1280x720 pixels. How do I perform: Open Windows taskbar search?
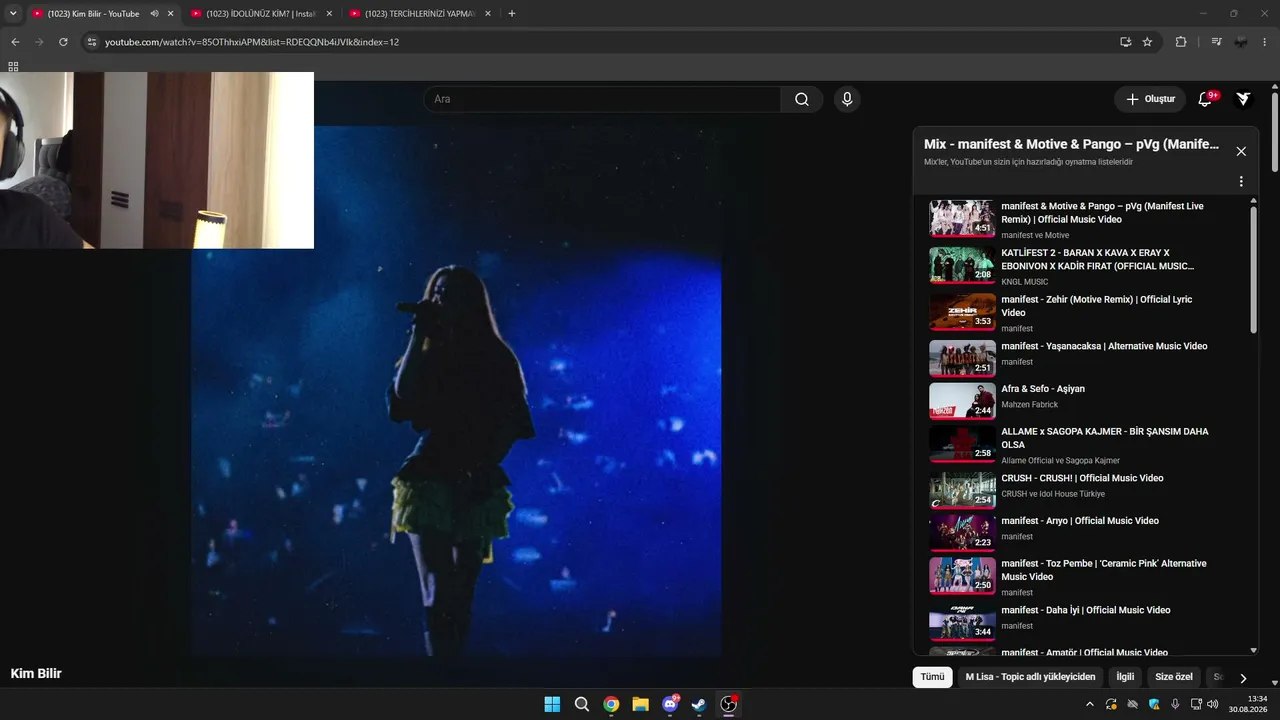pyautogui.click(x=582, y=704)
